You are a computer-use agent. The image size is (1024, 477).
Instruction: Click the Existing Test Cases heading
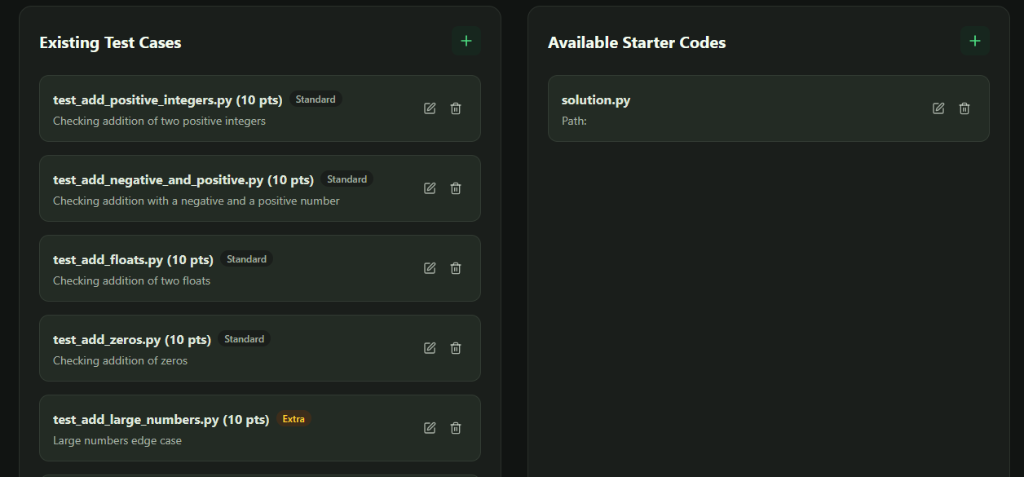110,42
